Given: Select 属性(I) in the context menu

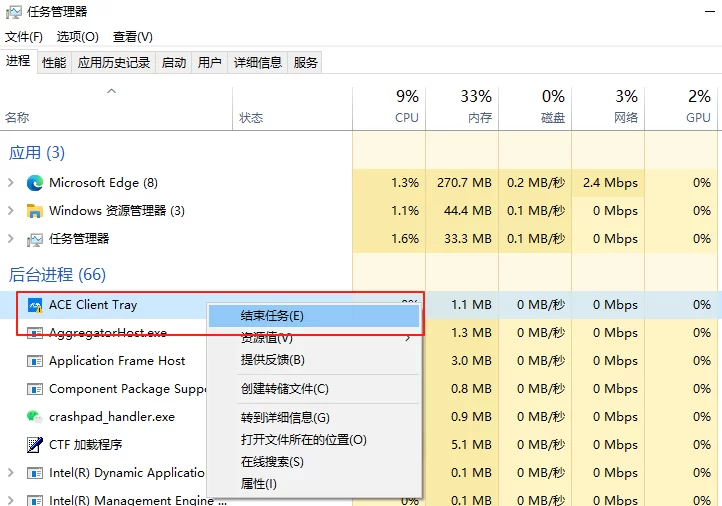Looking at the screenshot, I should 258,484.
